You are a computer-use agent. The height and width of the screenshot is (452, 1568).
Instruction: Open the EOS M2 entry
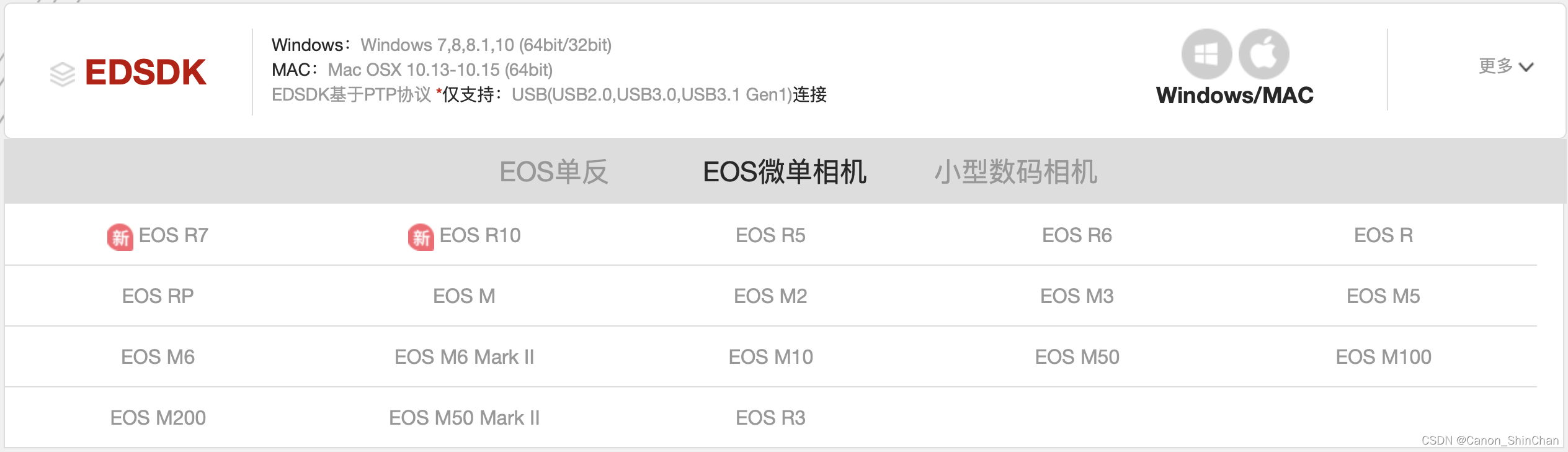click(x=770, y=297)
